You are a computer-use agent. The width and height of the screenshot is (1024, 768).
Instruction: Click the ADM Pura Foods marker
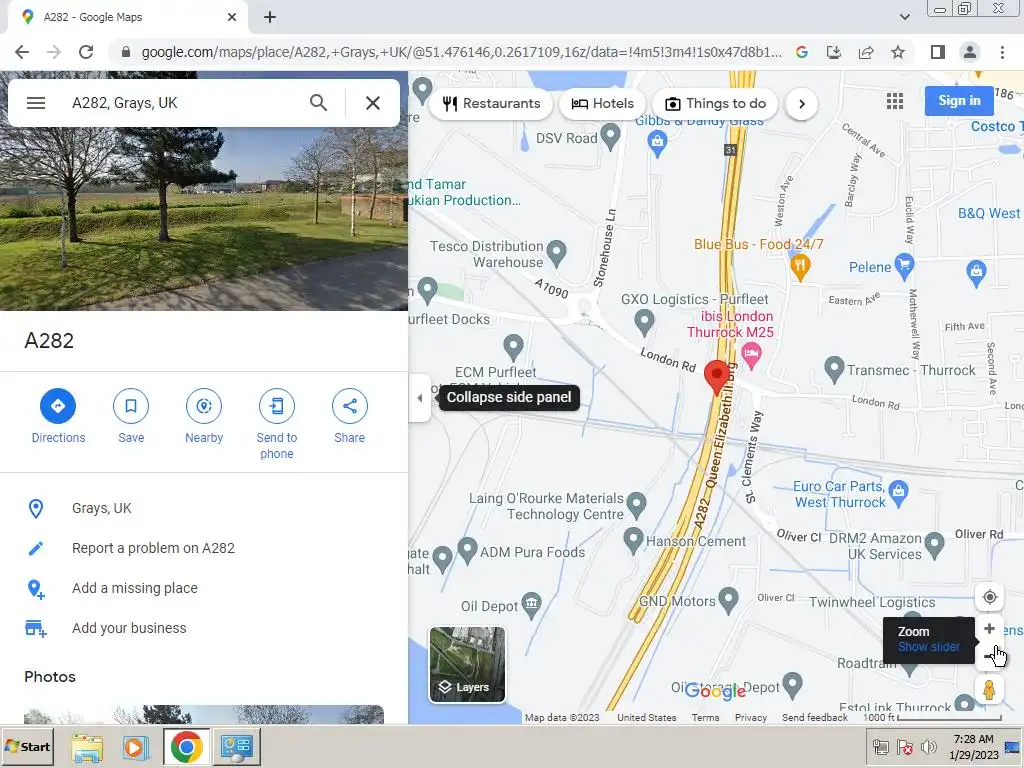coord(467,550)
